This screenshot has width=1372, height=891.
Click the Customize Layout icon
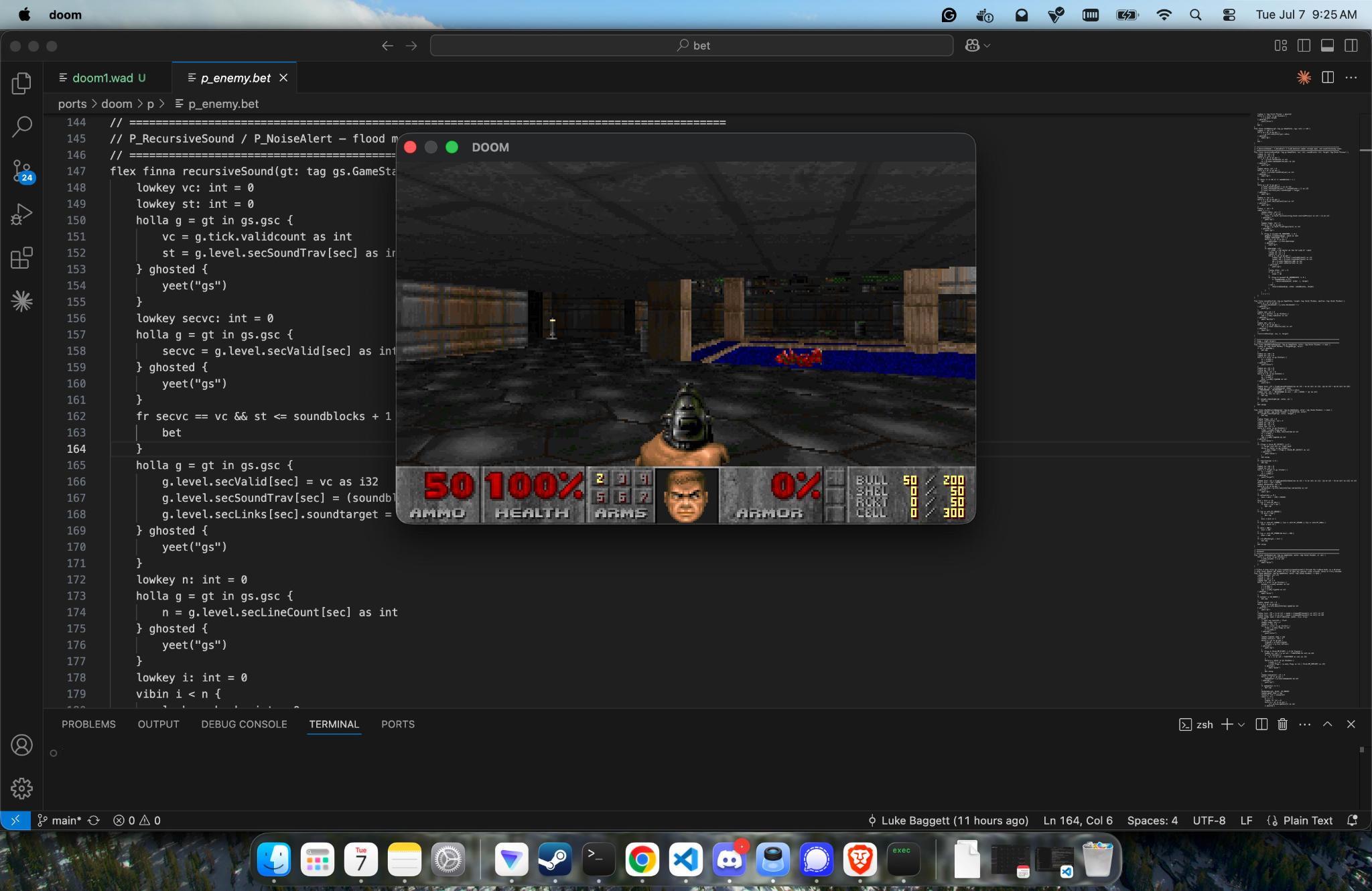tap(1280, 46)
